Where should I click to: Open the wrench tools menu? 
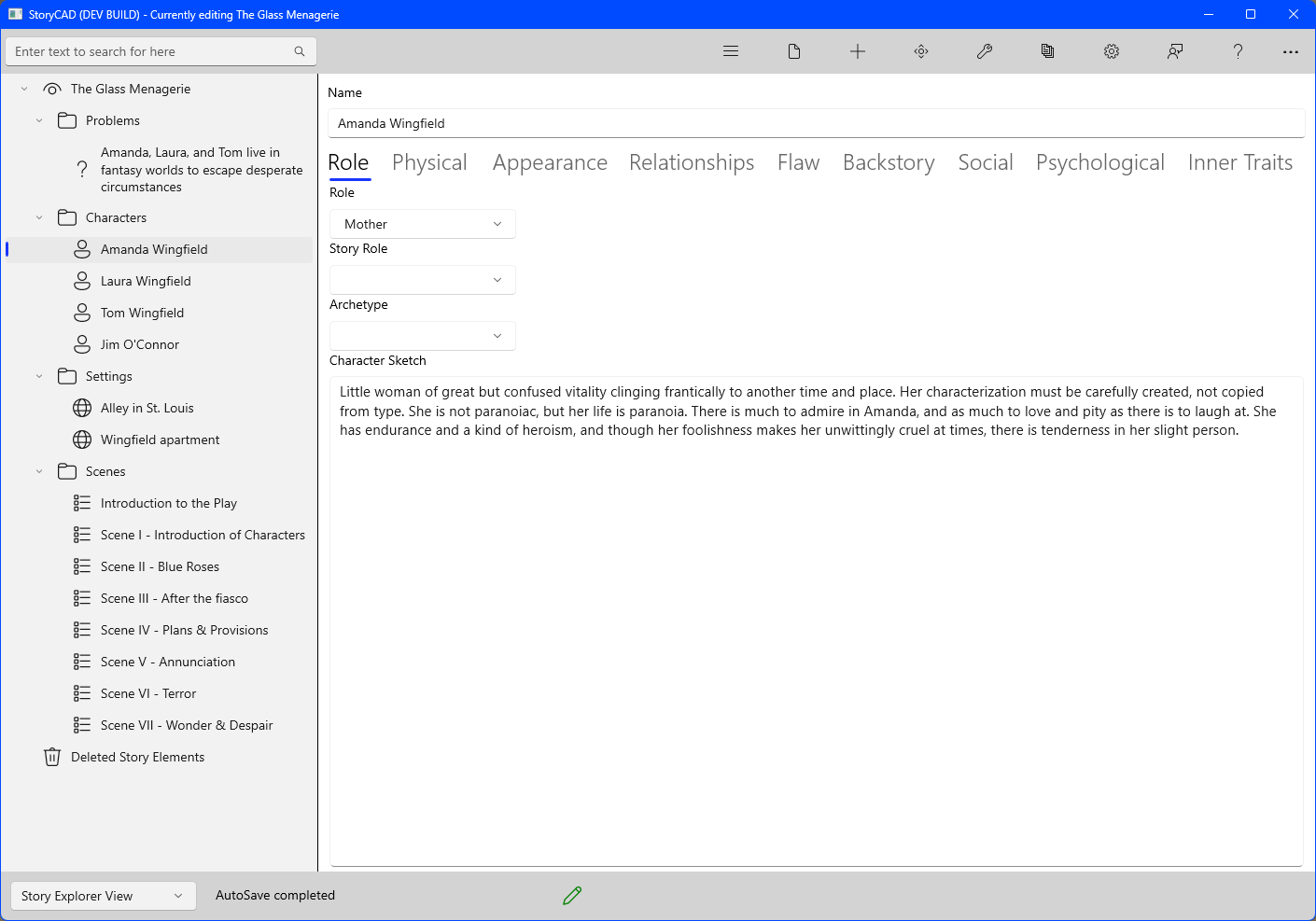(985, 51)
